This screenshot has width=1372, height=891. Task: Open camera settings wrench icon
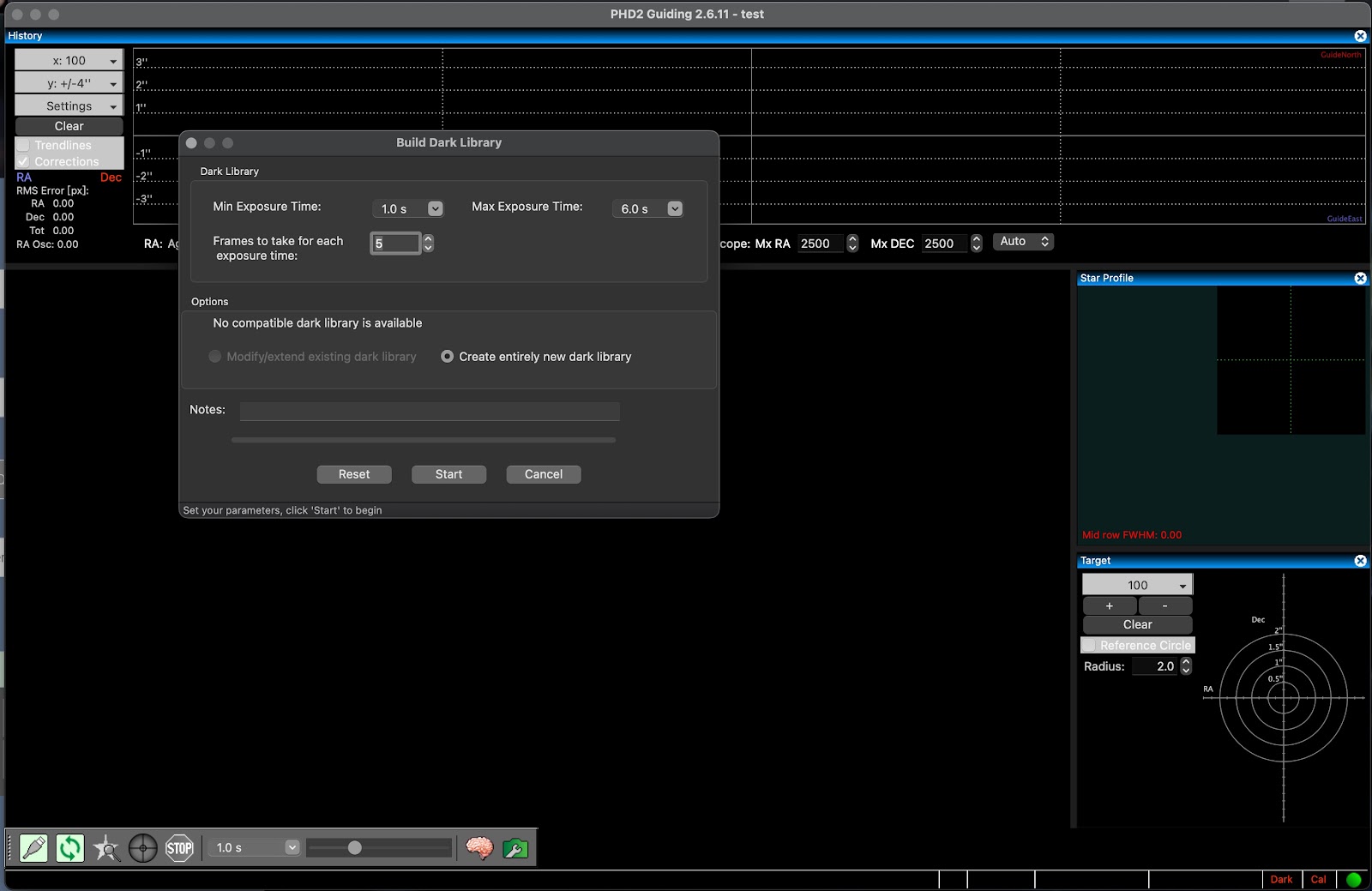click(515, 848)
